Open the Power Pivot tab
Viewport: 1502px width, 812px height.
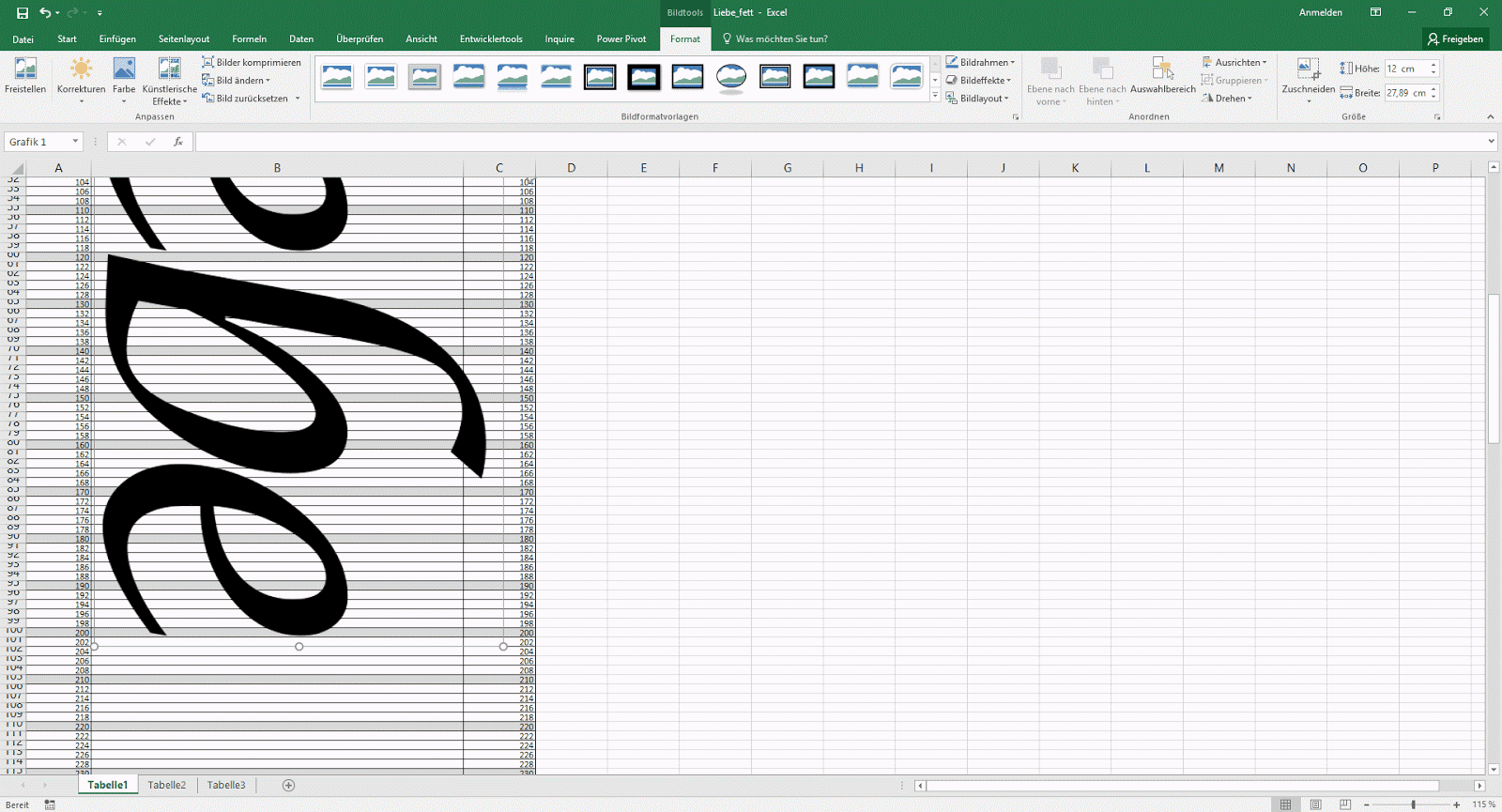[621, 39]
